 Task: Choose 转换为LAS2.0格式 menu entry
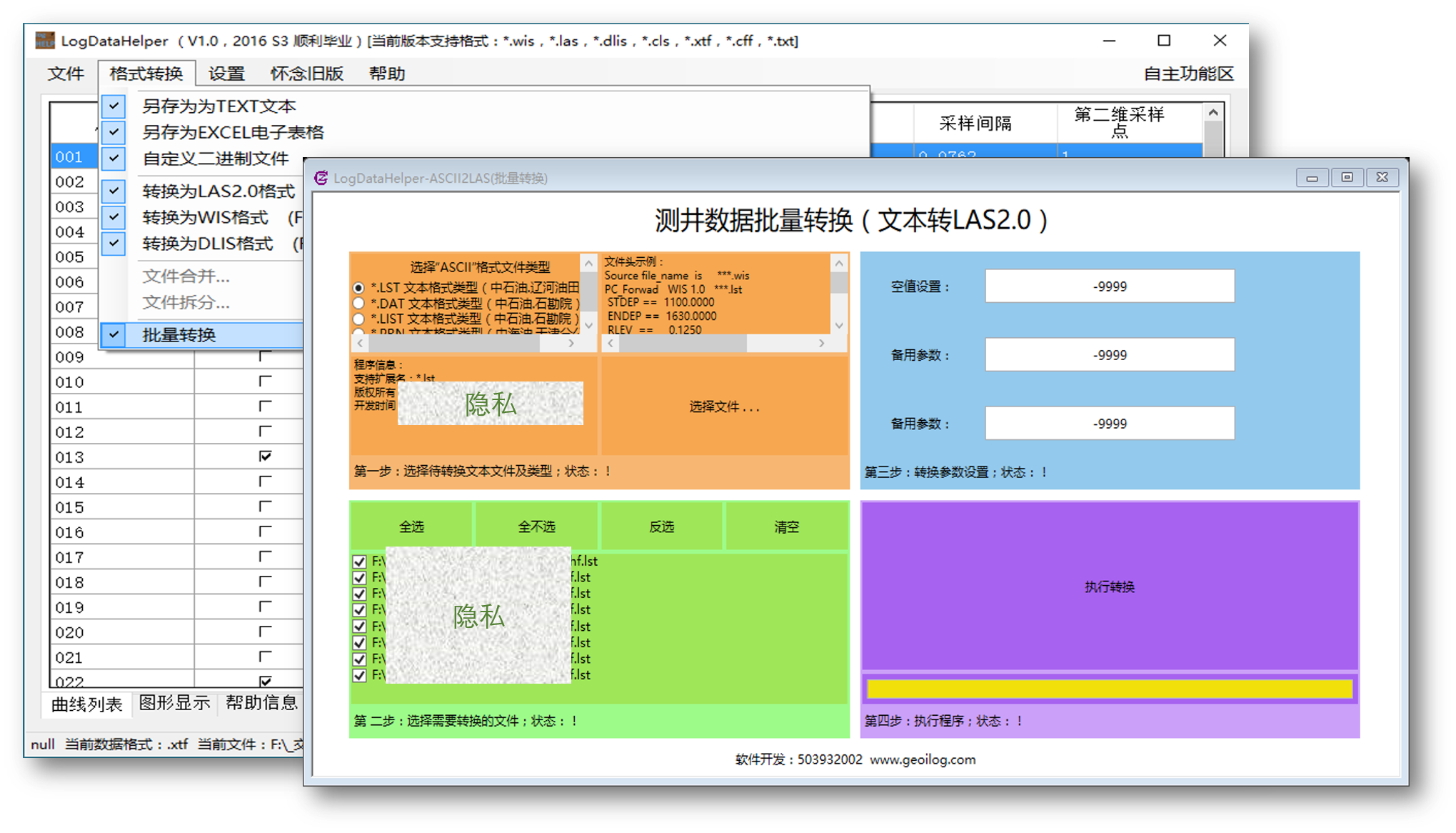(x=219, y=191)
